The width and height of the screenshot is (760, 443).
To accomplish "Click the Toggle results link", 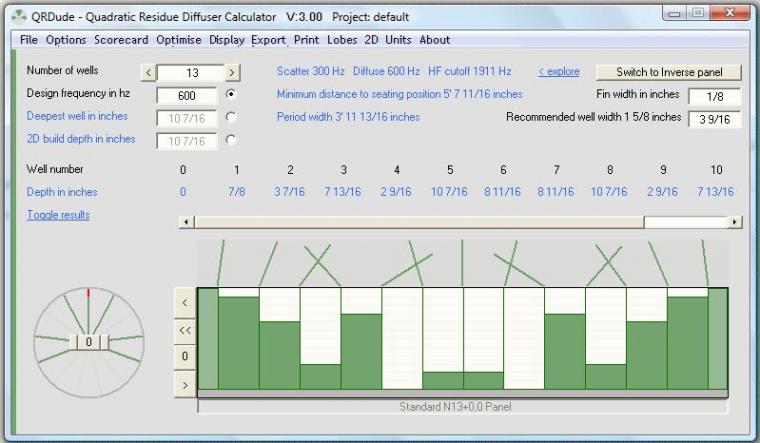I will pyautogui.click(x=58, y=215).
